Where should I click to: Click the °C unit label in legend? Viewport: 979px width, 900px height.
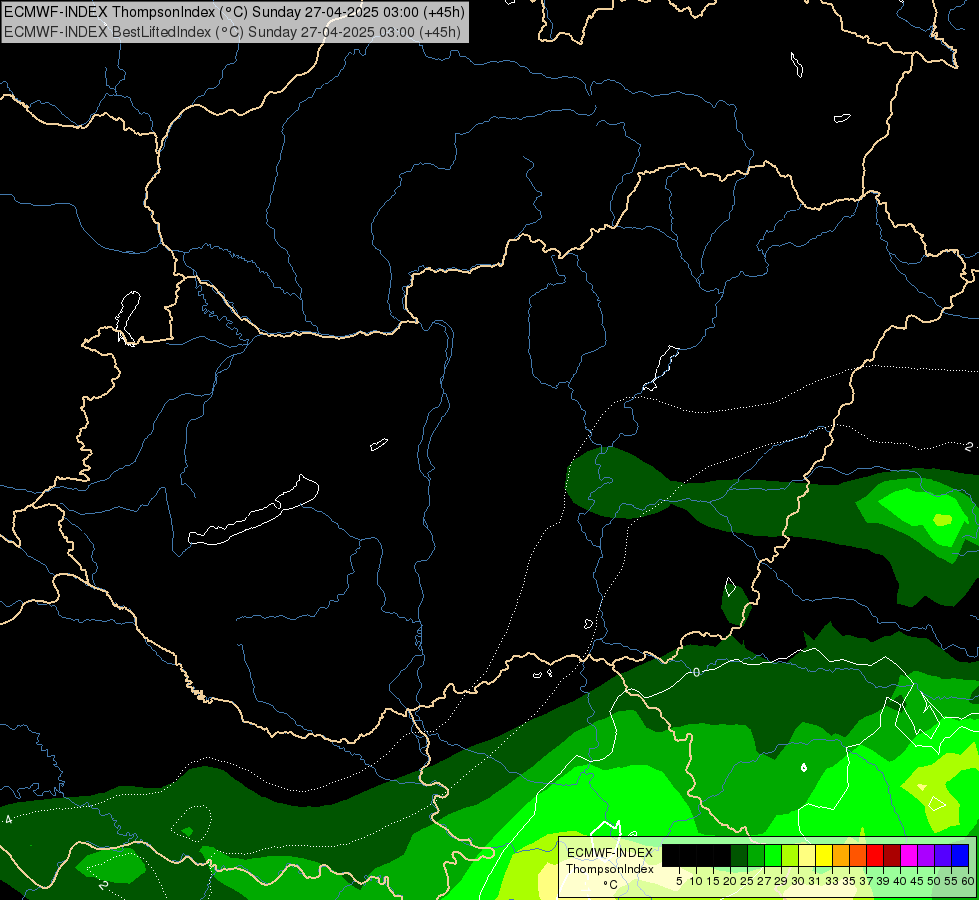pyautogui.click(x=610, y=885)
